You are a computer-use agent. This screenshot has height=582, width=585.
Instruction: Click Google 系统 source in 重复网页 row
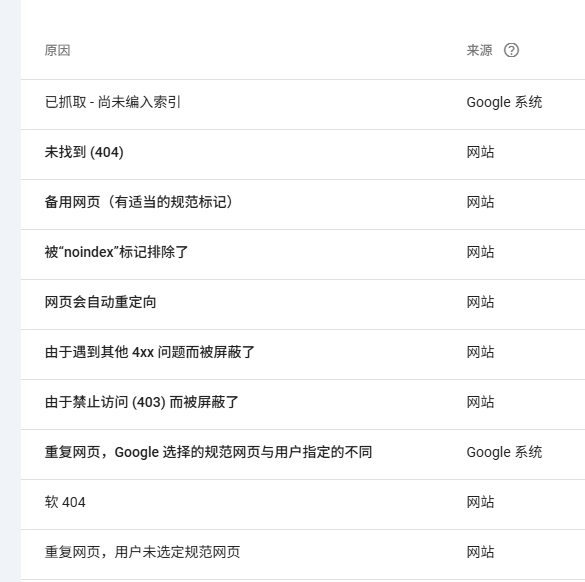coord(504,452)
